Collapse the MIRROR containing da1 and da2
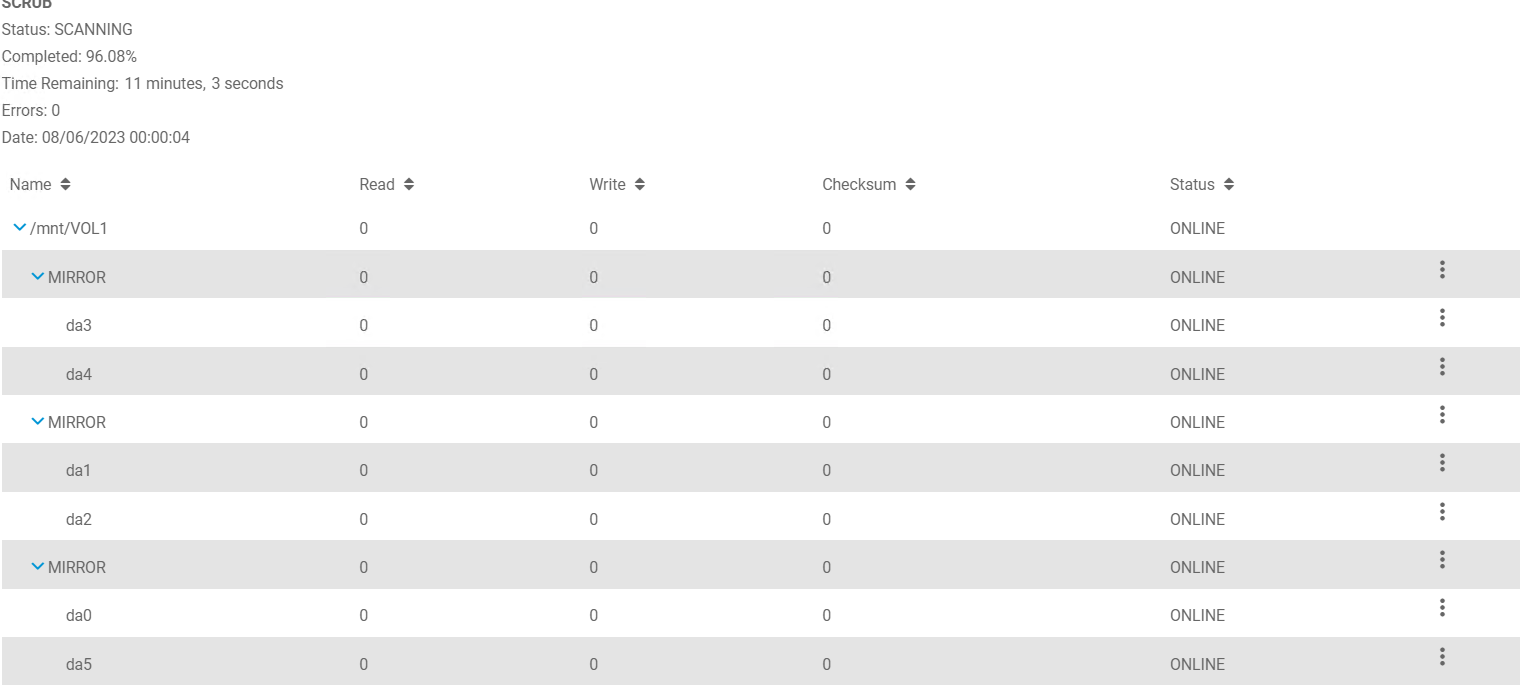 [38, 422]
